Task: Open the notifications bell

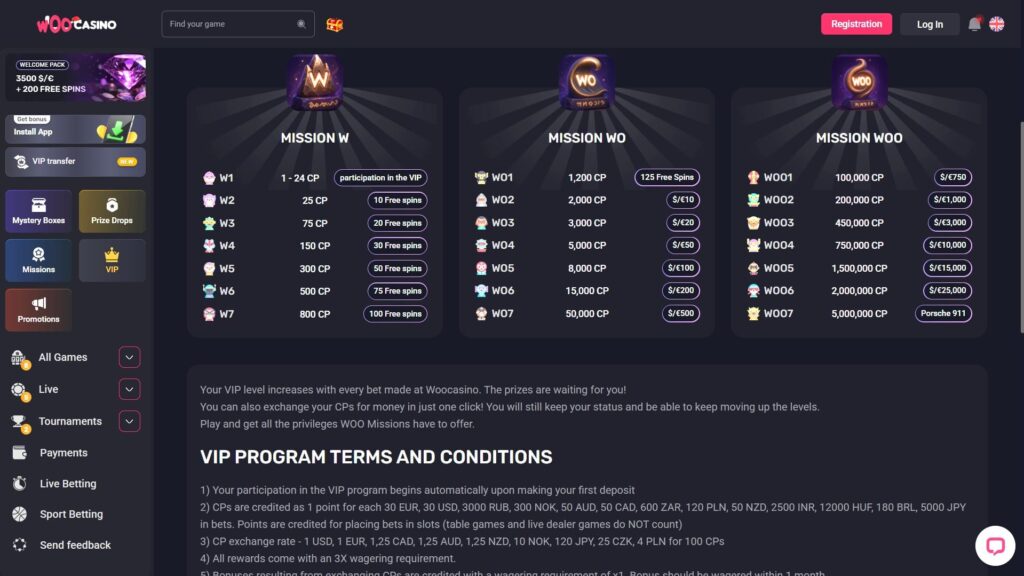Action: click(974, 24)
